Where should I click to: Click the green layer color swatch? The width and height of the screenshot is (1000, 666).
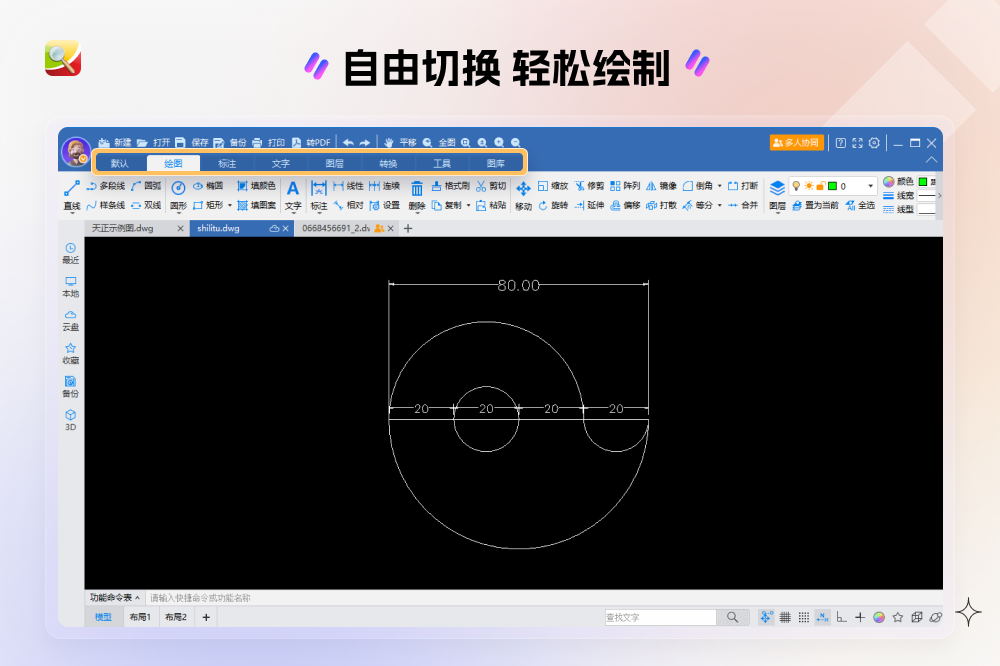(x=834, y=184)
